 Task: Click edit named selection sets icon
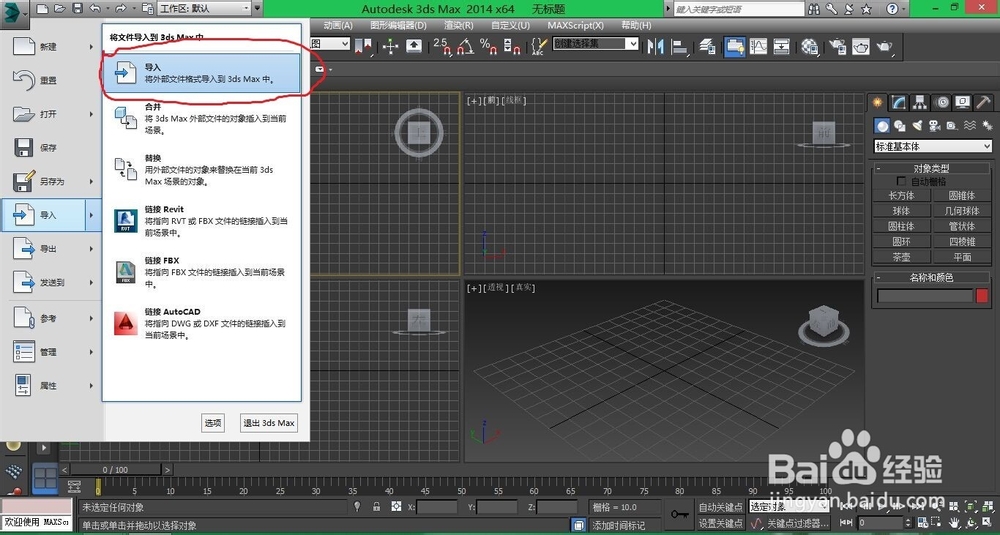pos(539,46)
